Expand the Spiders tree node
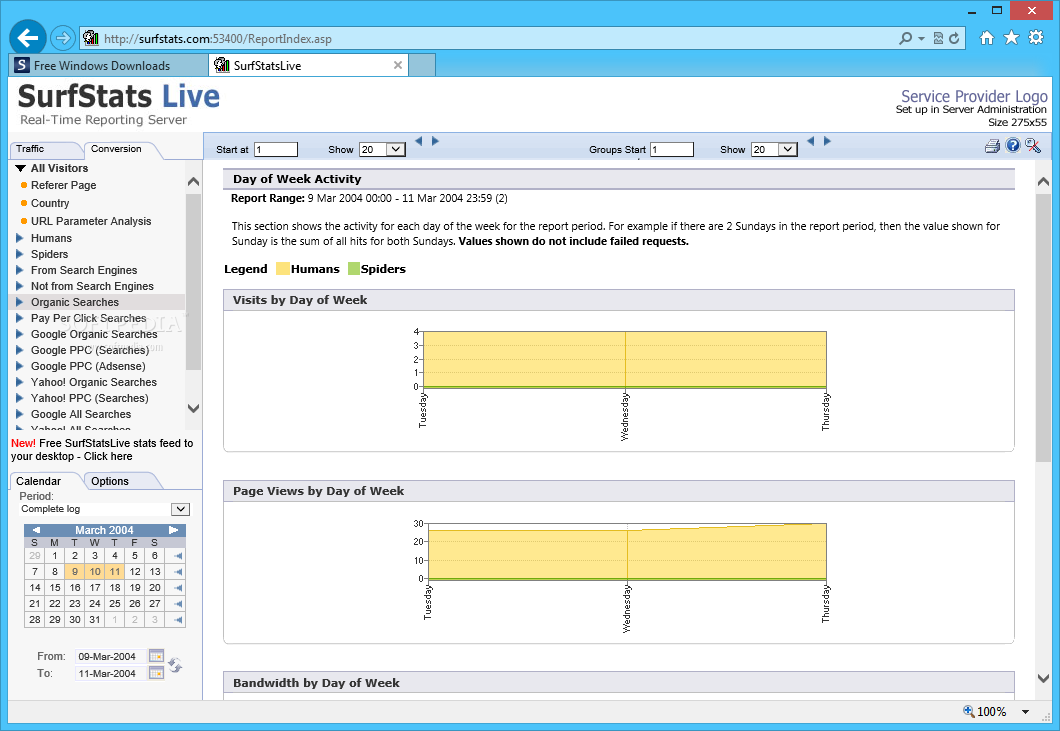 (x=20, y=254)
